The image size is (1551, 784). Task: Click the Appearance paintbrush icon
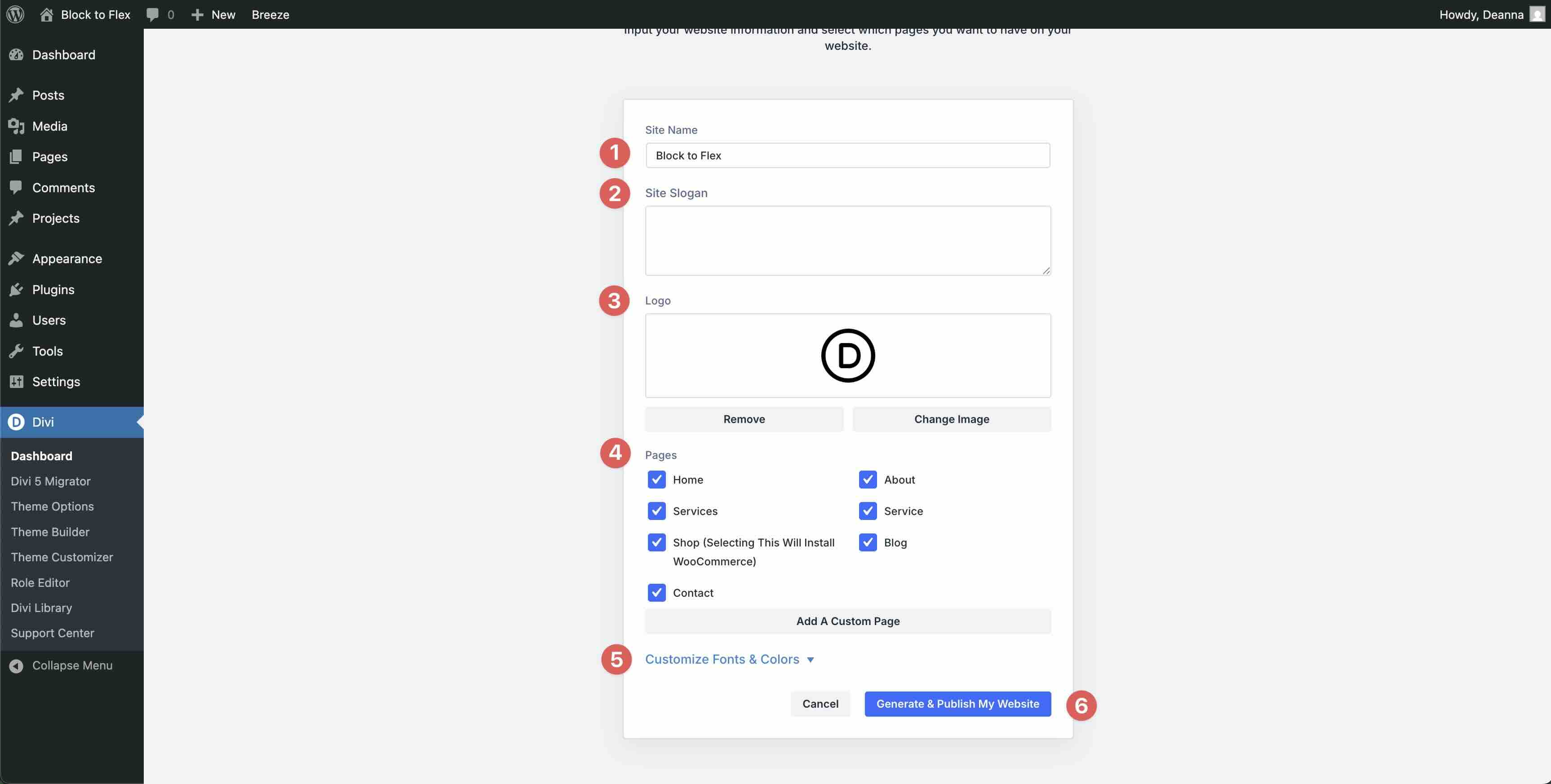click(17, 258)
